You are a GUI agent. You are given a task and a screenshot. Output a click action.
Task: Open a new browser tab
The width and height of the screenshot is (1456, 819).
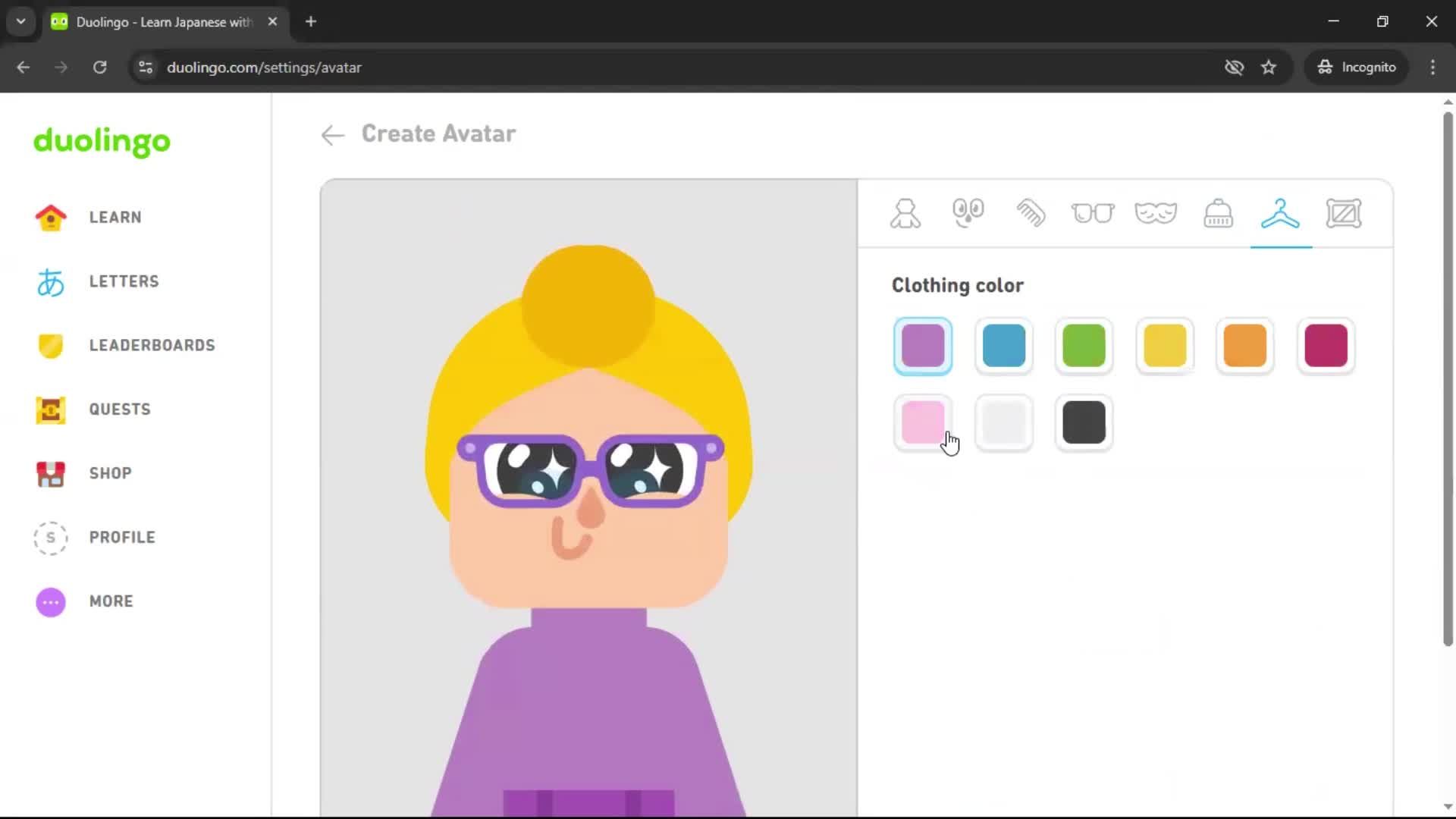pos(310,21)
